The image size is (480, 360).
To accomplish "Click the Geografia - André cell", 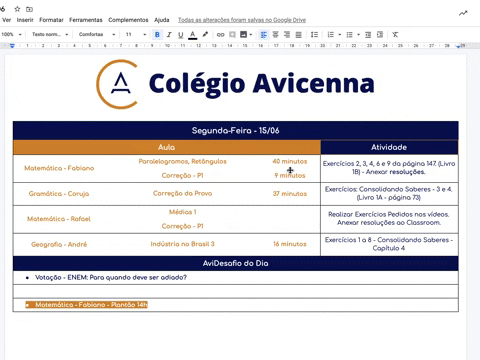I will pyautogui.click(x=59, y=244).
